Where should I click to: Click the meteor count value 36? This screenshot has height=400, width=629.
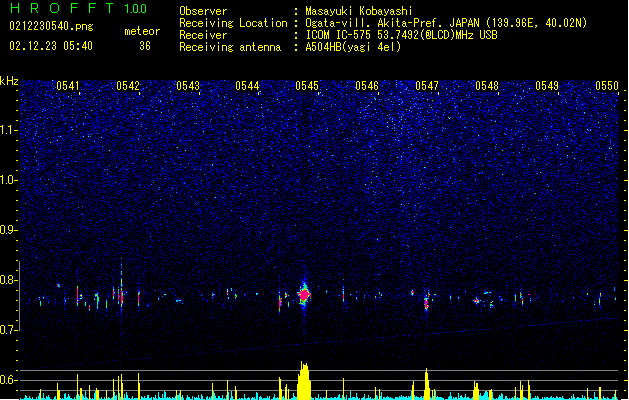pyautogui.click(x=145, y=46)
